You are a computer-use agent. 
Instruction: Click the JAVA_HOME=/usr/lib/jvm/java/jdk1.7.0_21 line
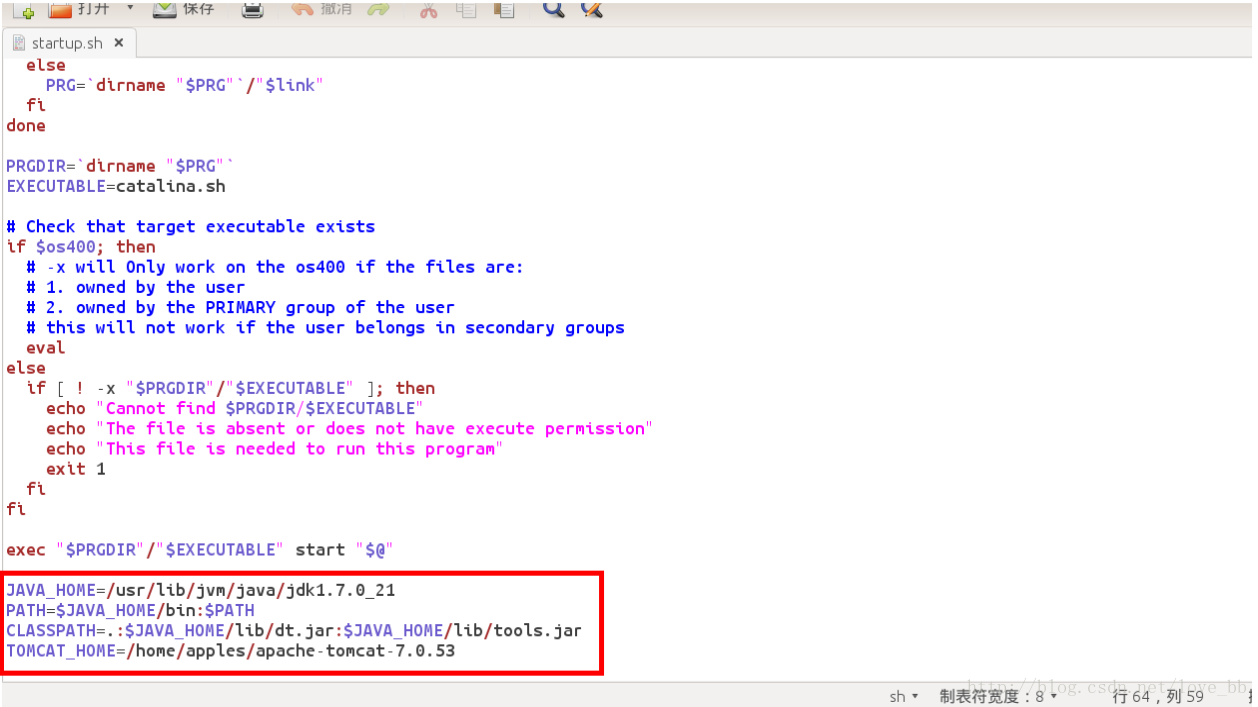click(x=200, y=590)
